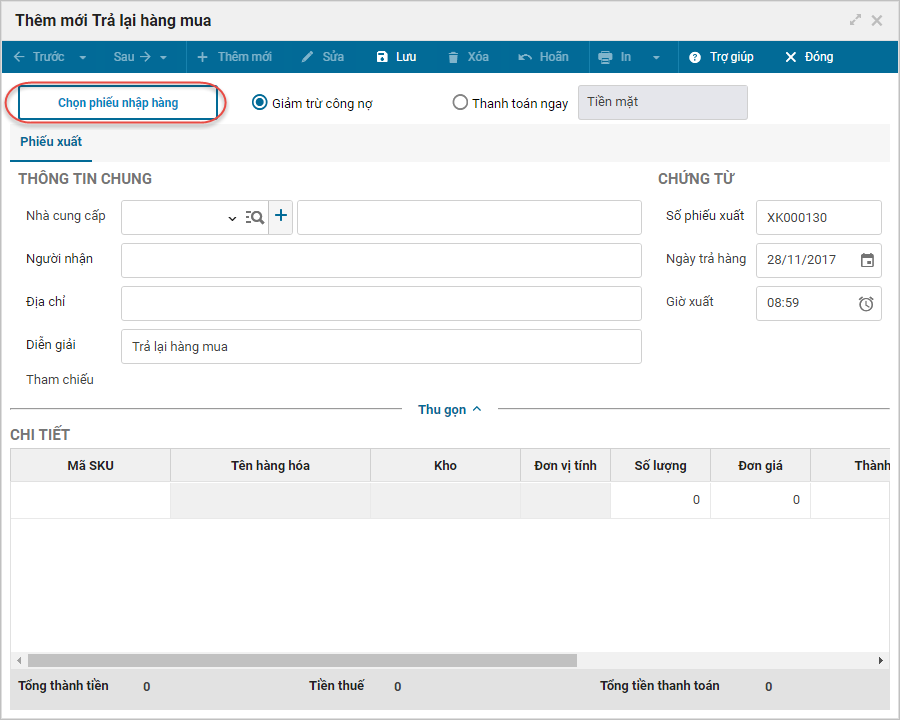The image size is (900, 720).
Task: Click the scrollbar left arrow
Action: click(x=19, y=660)
